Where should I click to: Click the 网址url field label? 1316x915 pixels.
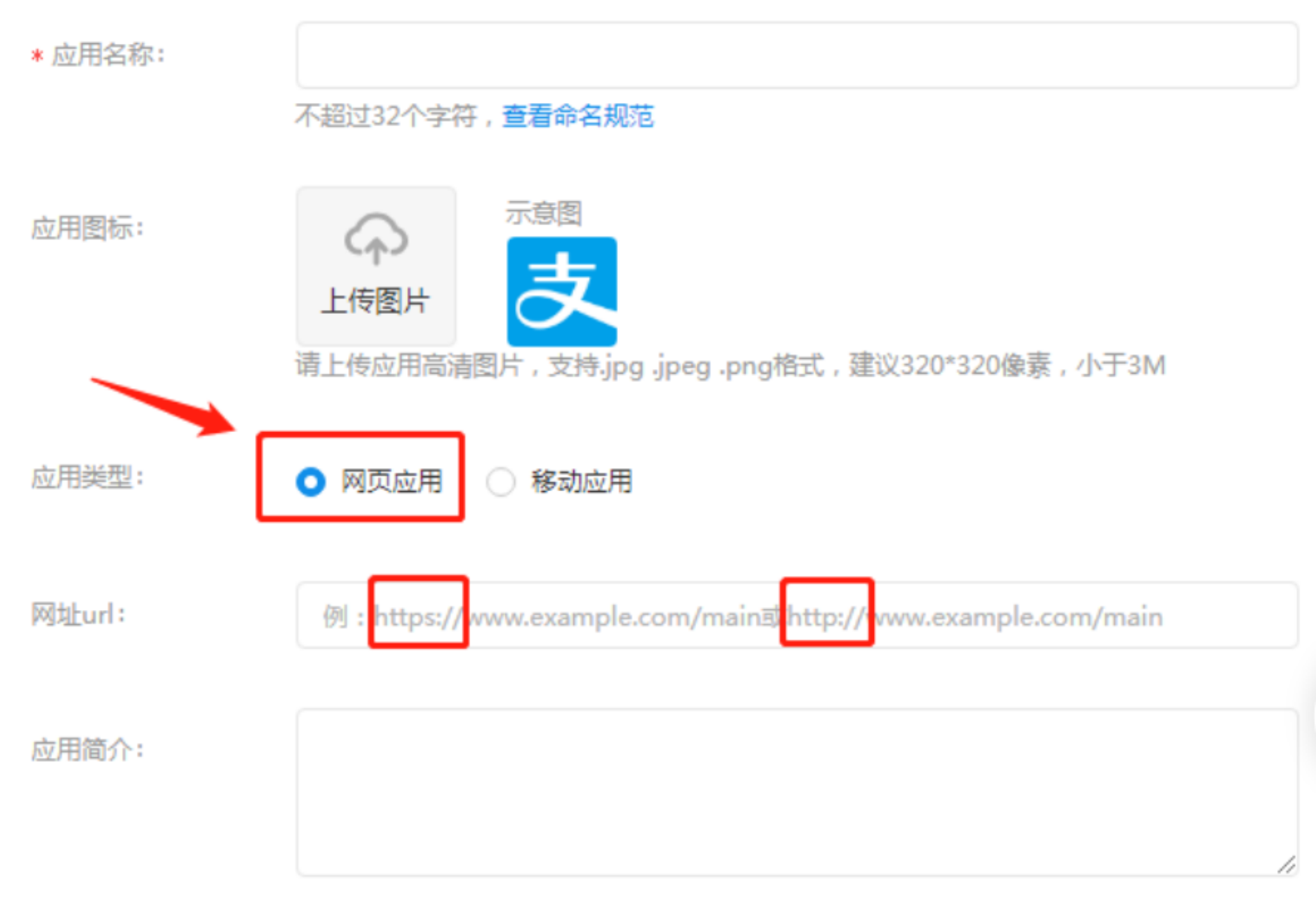78,614
